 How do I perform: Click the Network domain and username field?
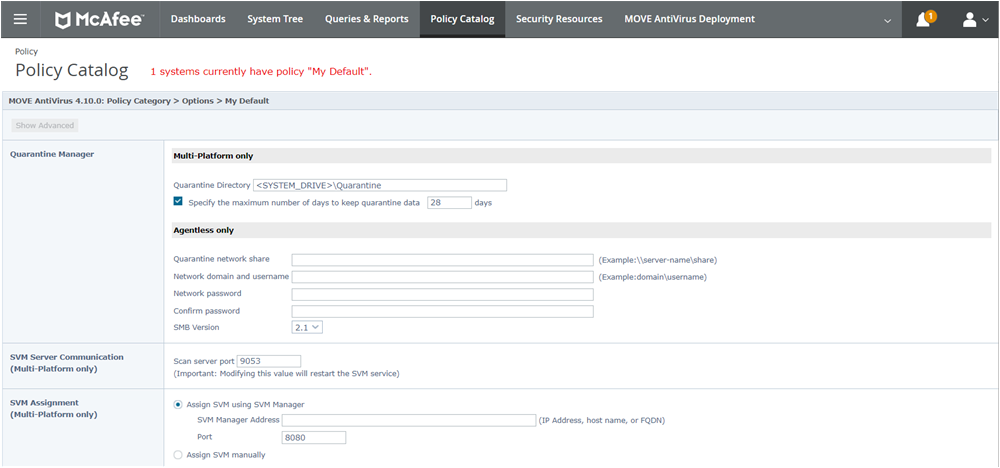(x=443, y=277)
